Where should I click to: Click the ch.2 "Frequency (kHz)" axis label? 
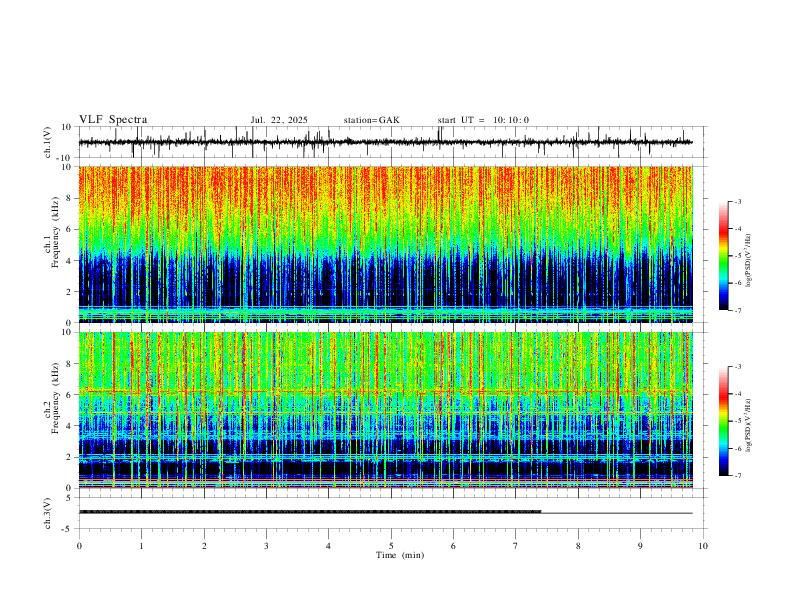[x=56, y=397]
